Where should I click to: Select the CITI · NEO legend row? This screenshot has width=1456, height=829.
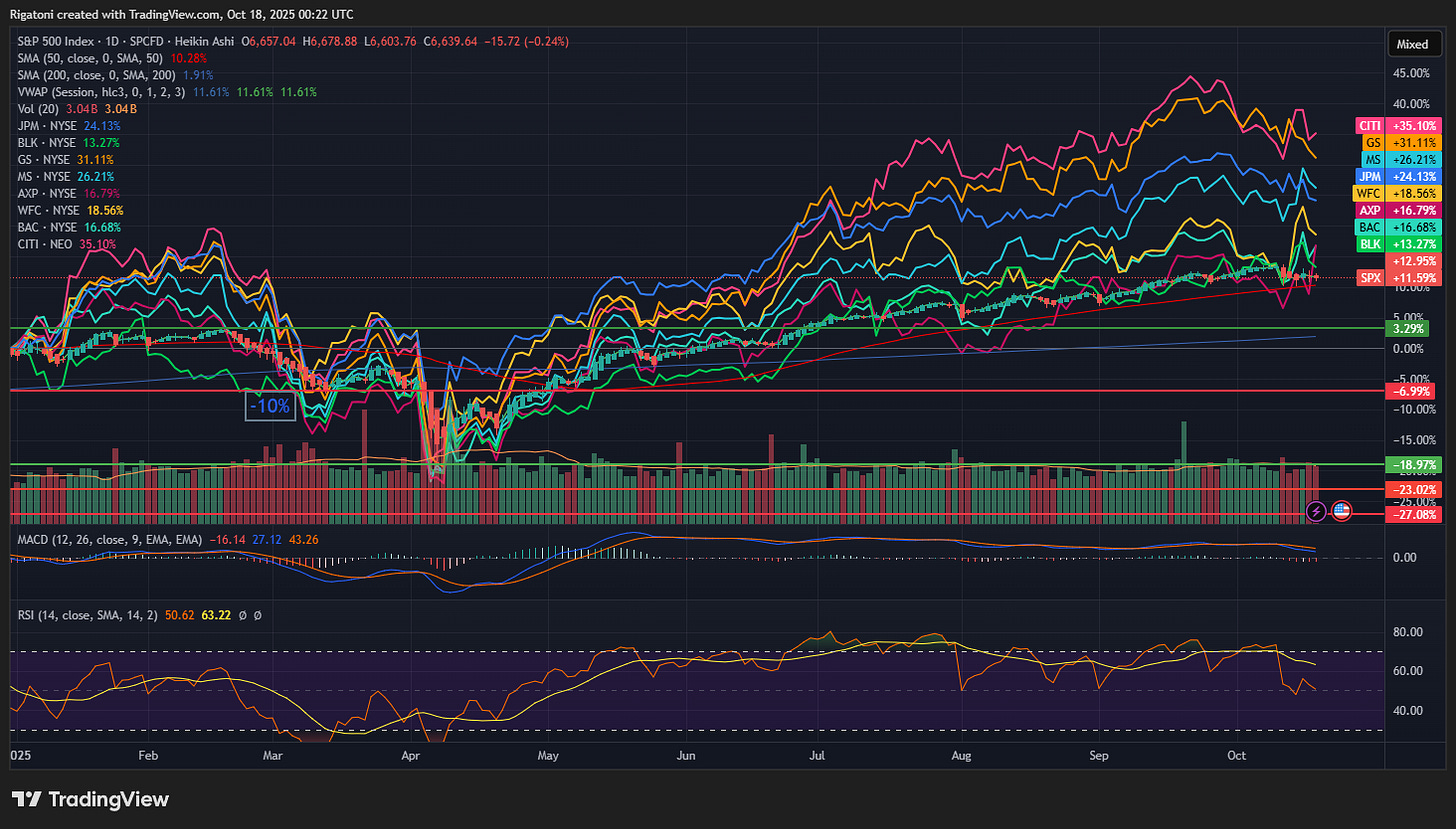[67, 245]
